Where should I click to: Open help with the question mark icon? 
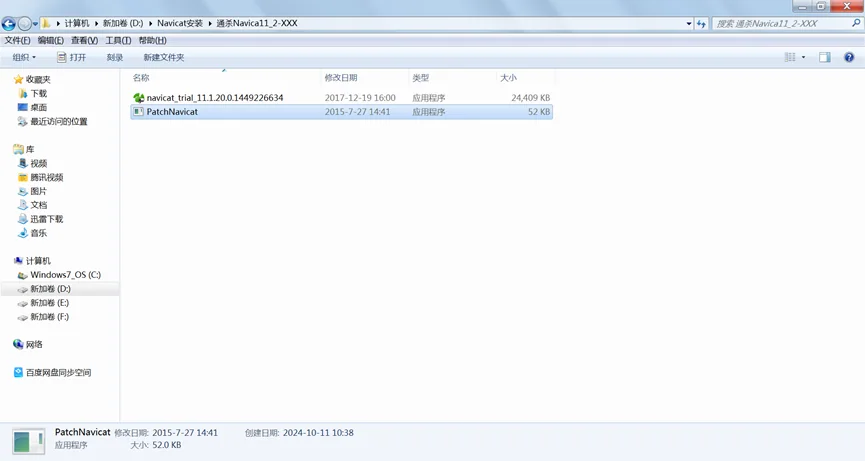pos(849,57)
